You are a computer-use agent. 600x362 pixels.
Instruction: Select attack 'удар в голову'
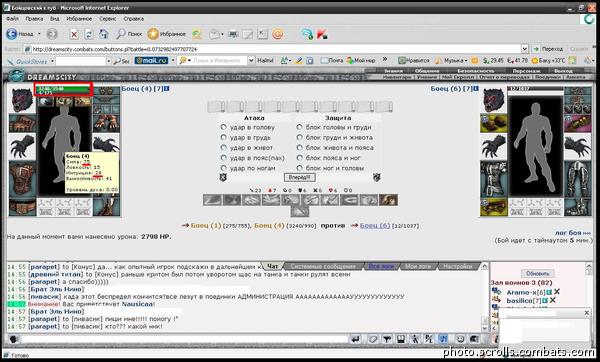[x=223, y=127]
